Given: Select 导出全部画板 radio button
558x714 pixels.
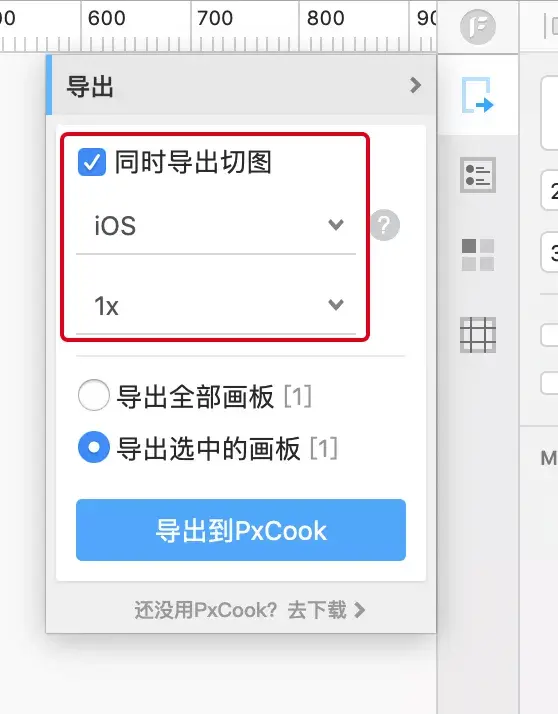Looking at the screenshot, I should 93,395.
